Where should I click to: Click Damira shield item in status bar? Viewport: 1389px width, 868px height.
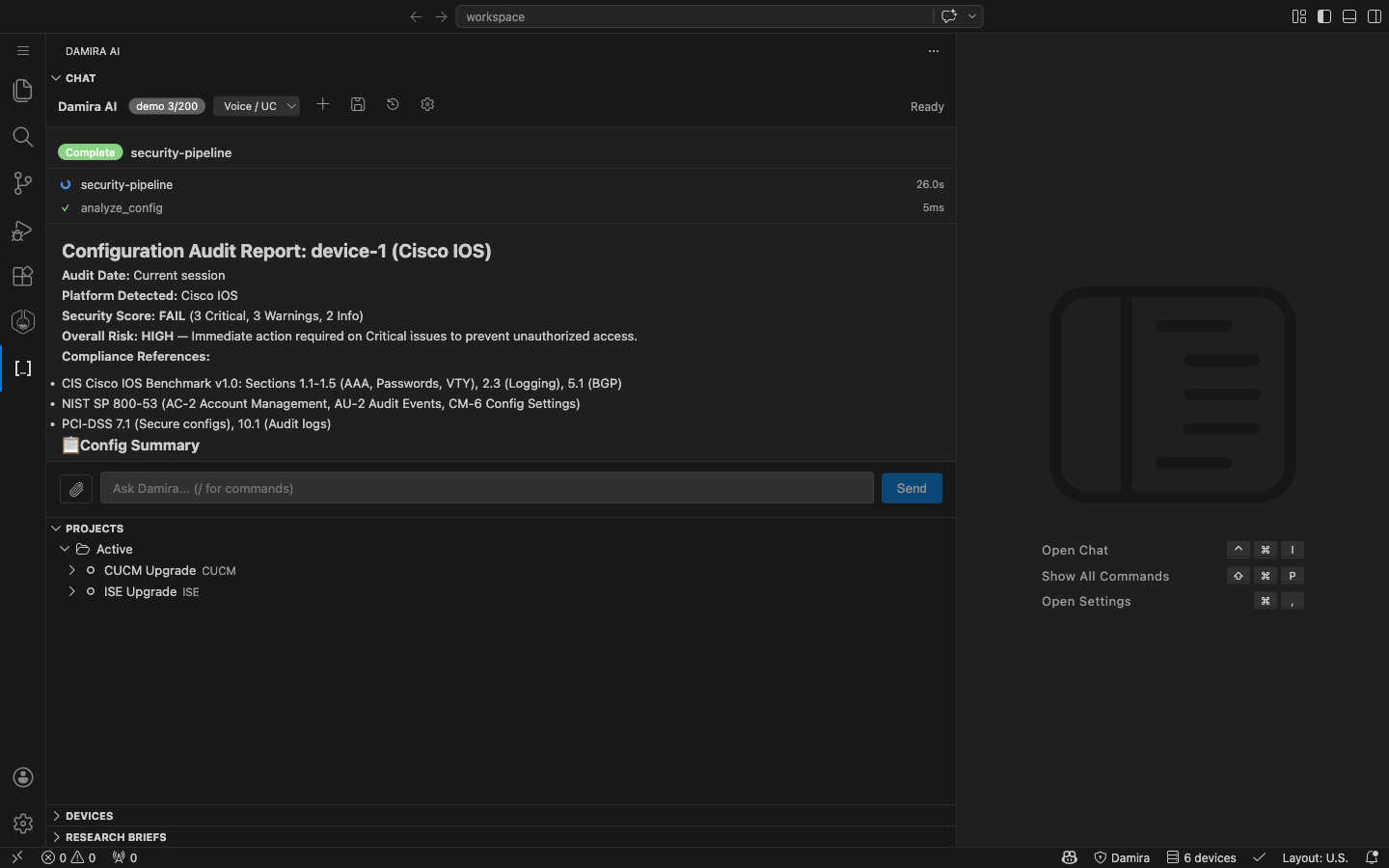coord(1122,857)
